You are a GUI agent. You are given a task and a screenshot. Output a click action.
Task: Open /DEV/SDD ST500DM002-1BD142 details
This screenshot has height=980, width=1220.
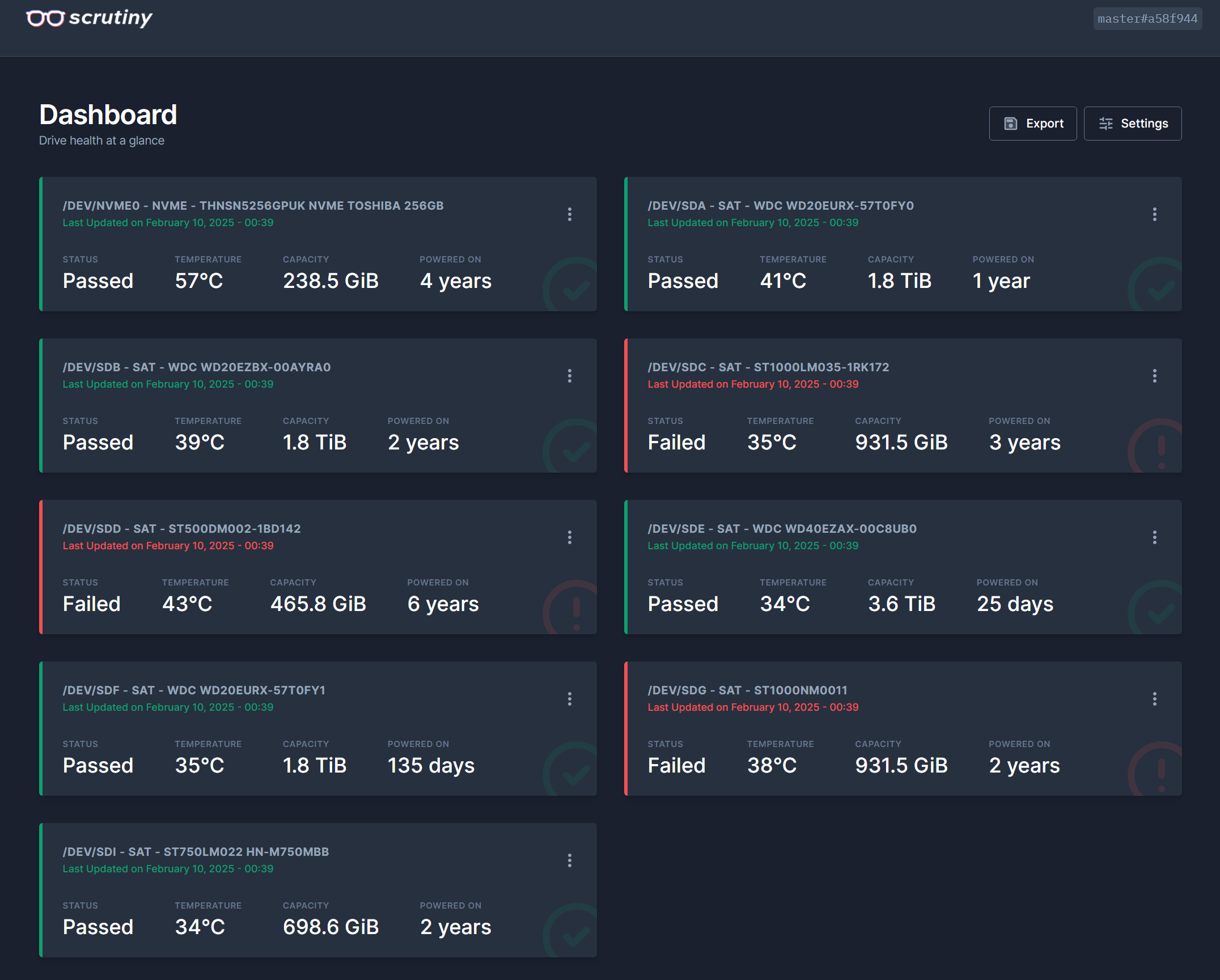click(x=181, y=529)
